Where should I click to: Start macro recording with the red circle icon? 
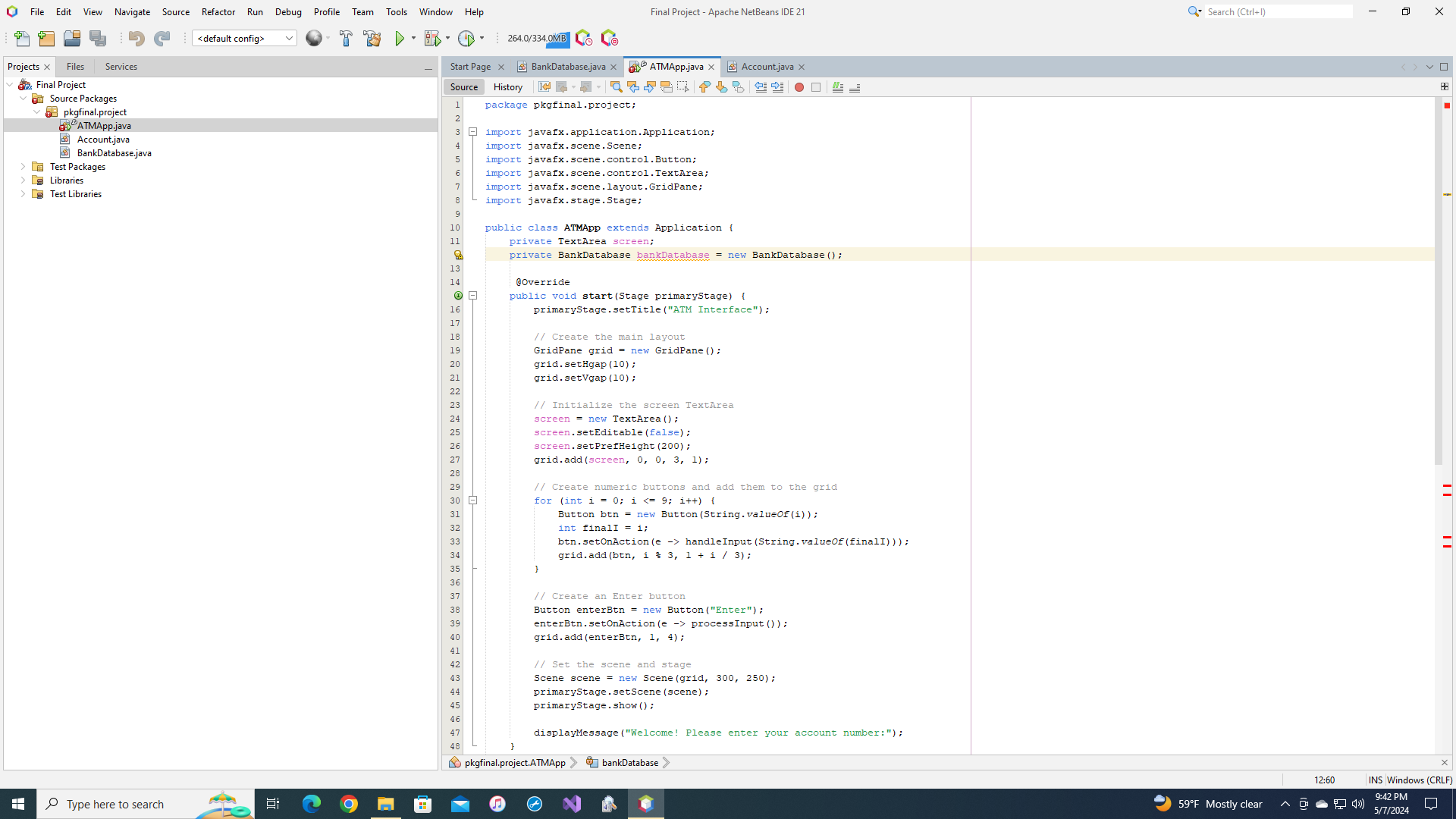point(799,87)
